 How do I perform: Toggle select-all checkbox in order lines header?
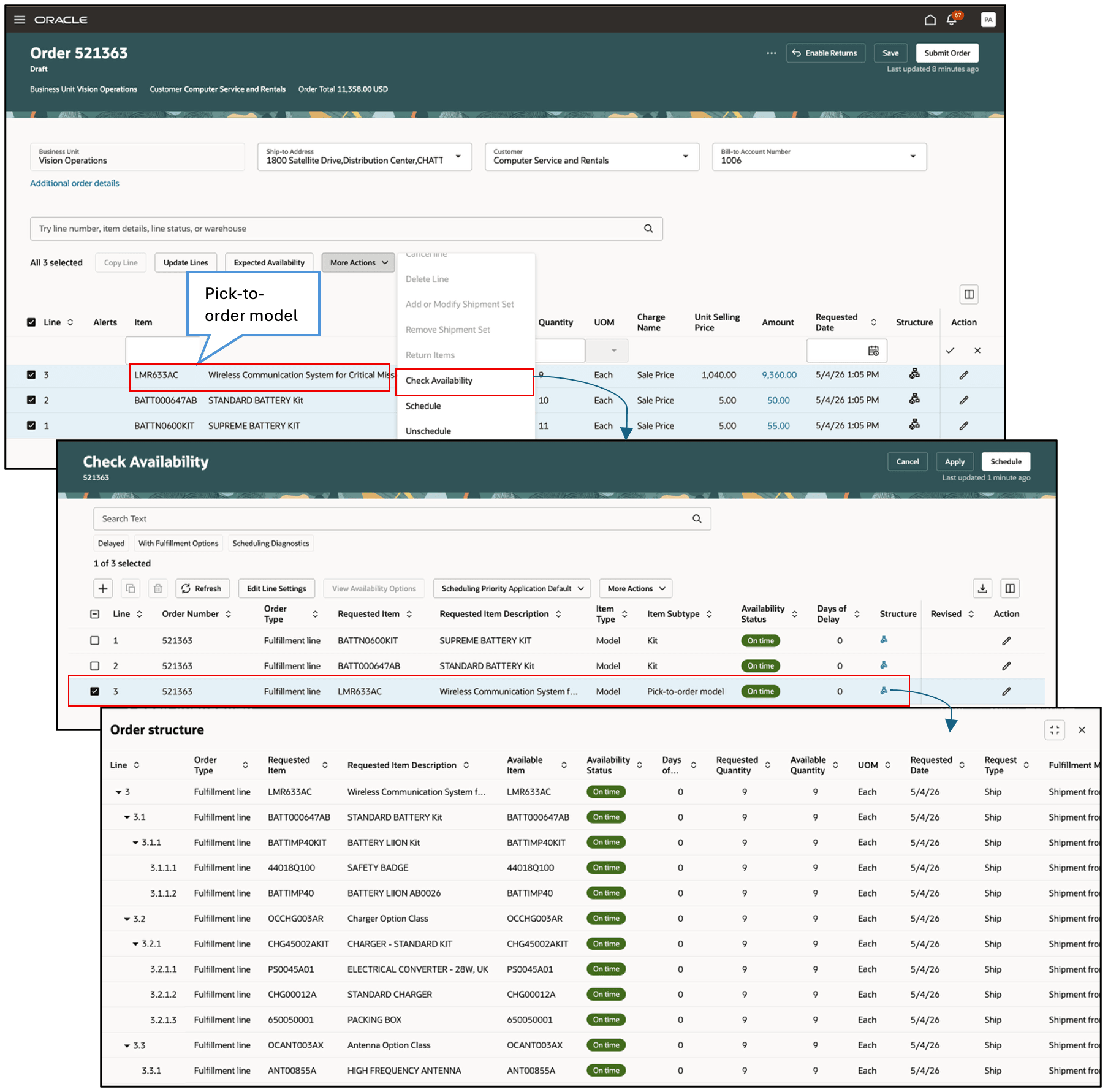(x=31, y=322)
